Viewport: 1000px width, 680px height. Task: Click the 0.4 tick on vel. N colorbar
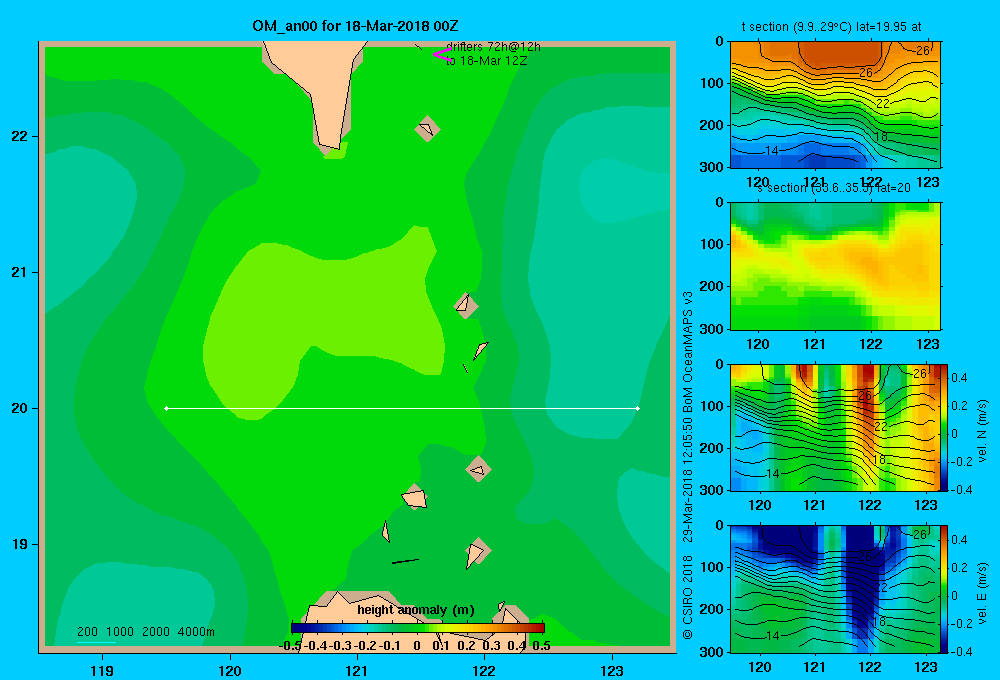pyautogui.click(x=960, y=378)
